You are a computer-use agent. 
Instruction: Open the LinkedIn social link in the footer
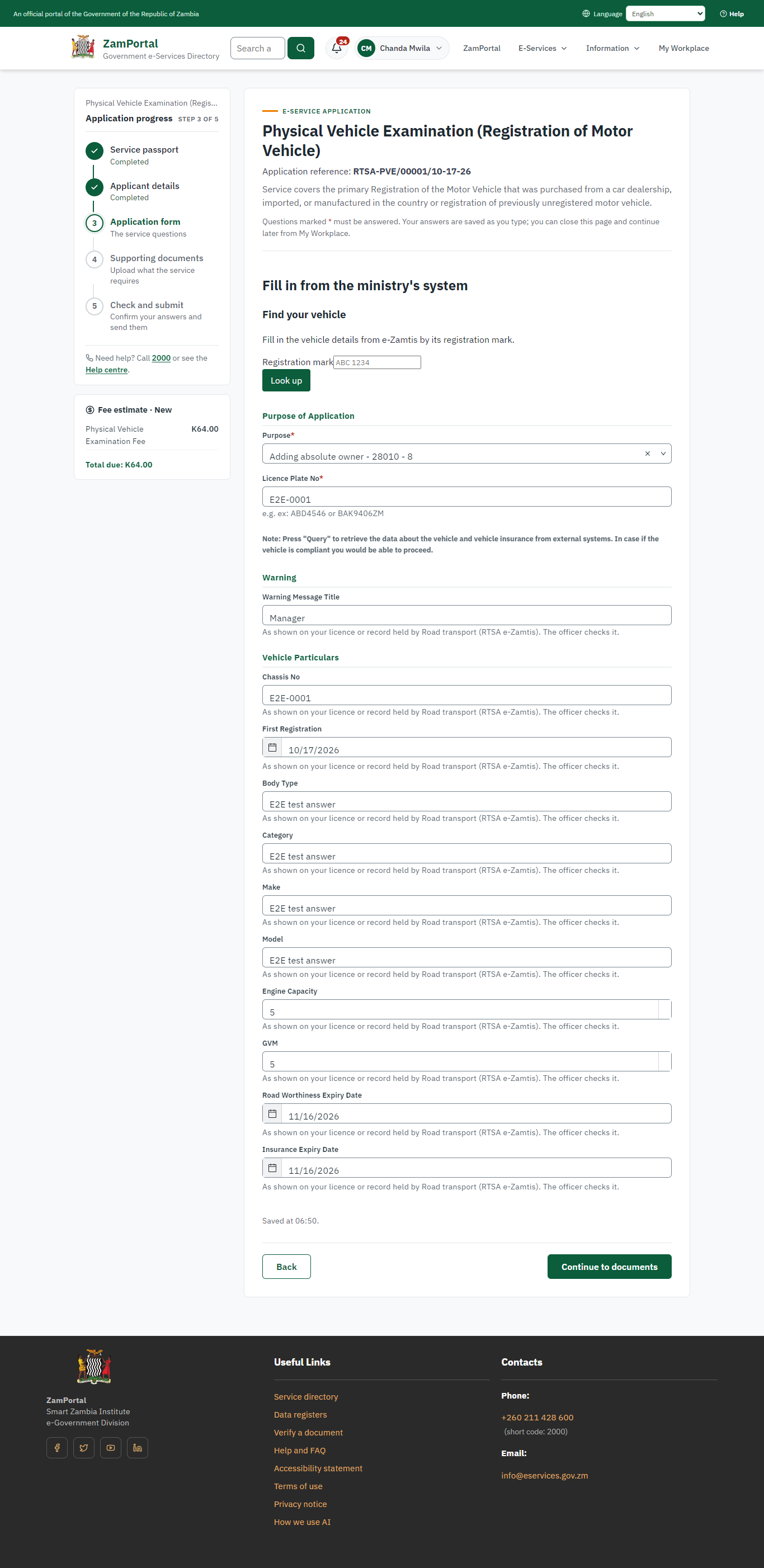[138, 1447]
